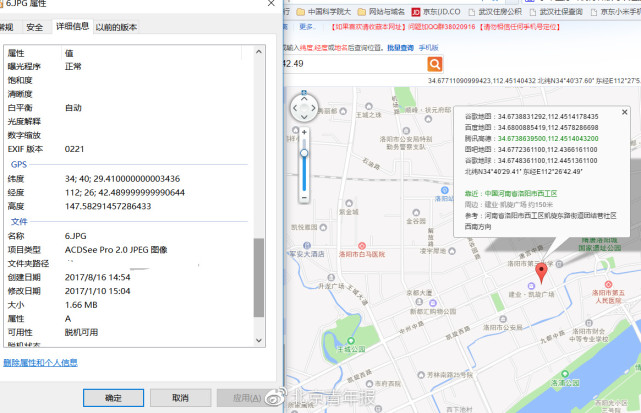The image size is (641, 413).
Task: Select the 创建日期 value 2017/8/16 14:54
Action: click(x=98, y=277)
